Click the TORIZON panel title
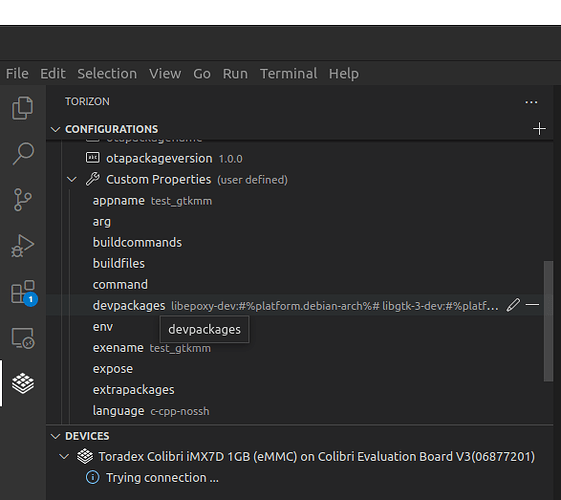Screen dimensions: 561x500 87,102
